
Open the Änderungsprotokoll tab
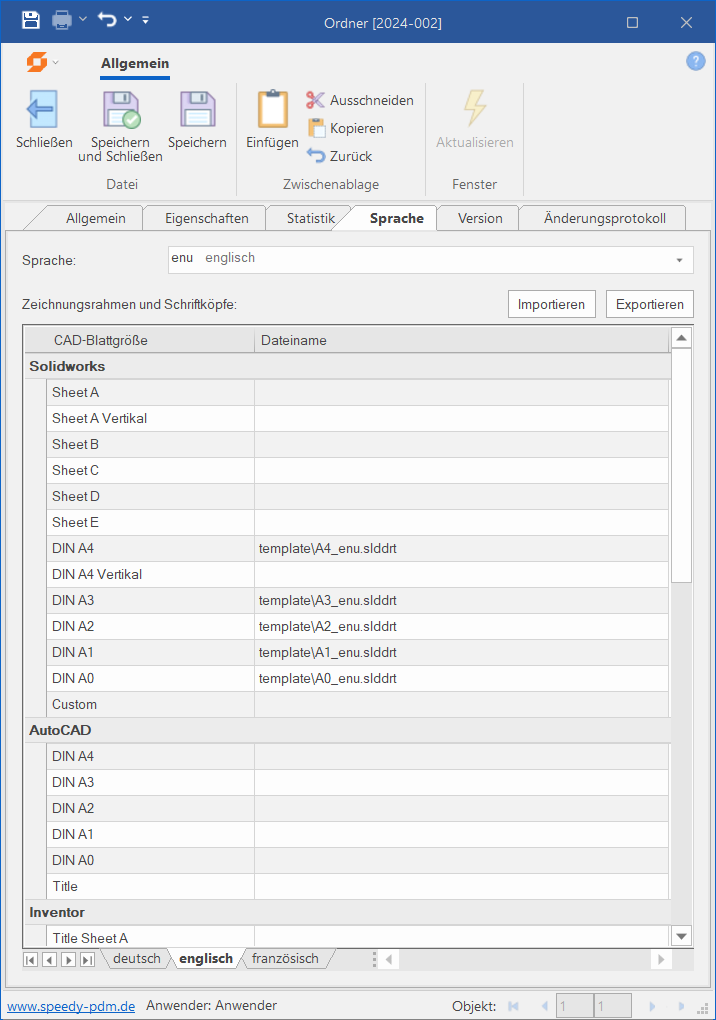604,218
